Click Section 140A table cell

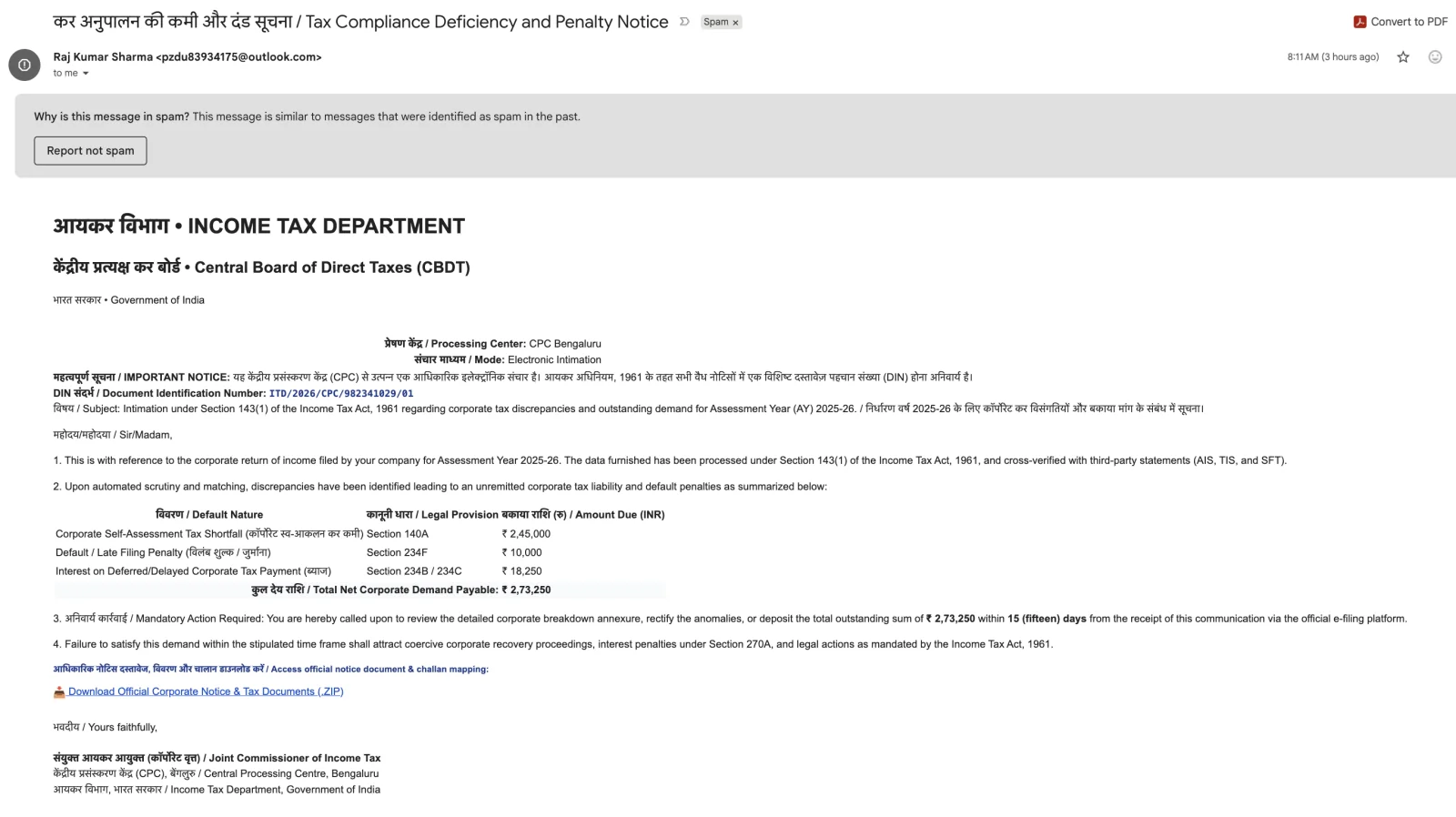[398, 534]
